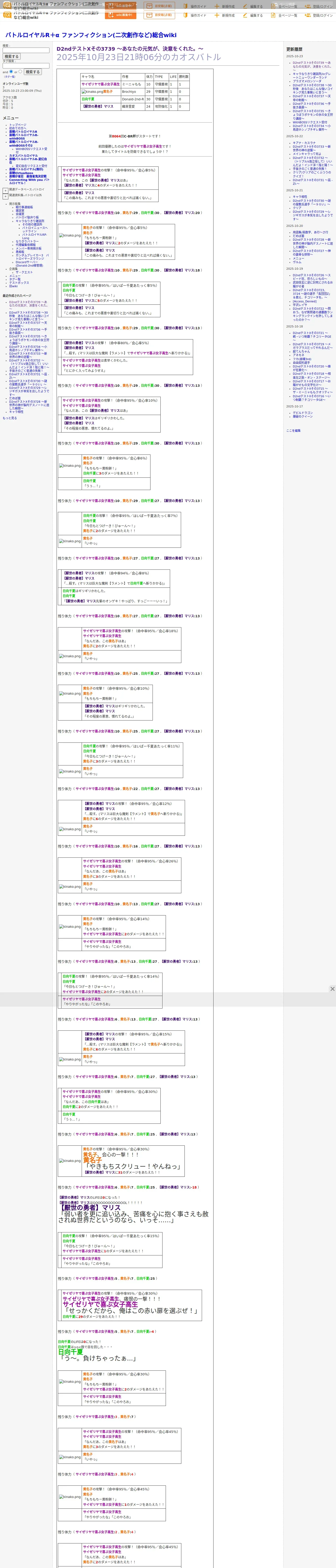Open 愚痴板 link
Image resolution: width=336 pixels, height=1568 pixels.
pos(20,251)
